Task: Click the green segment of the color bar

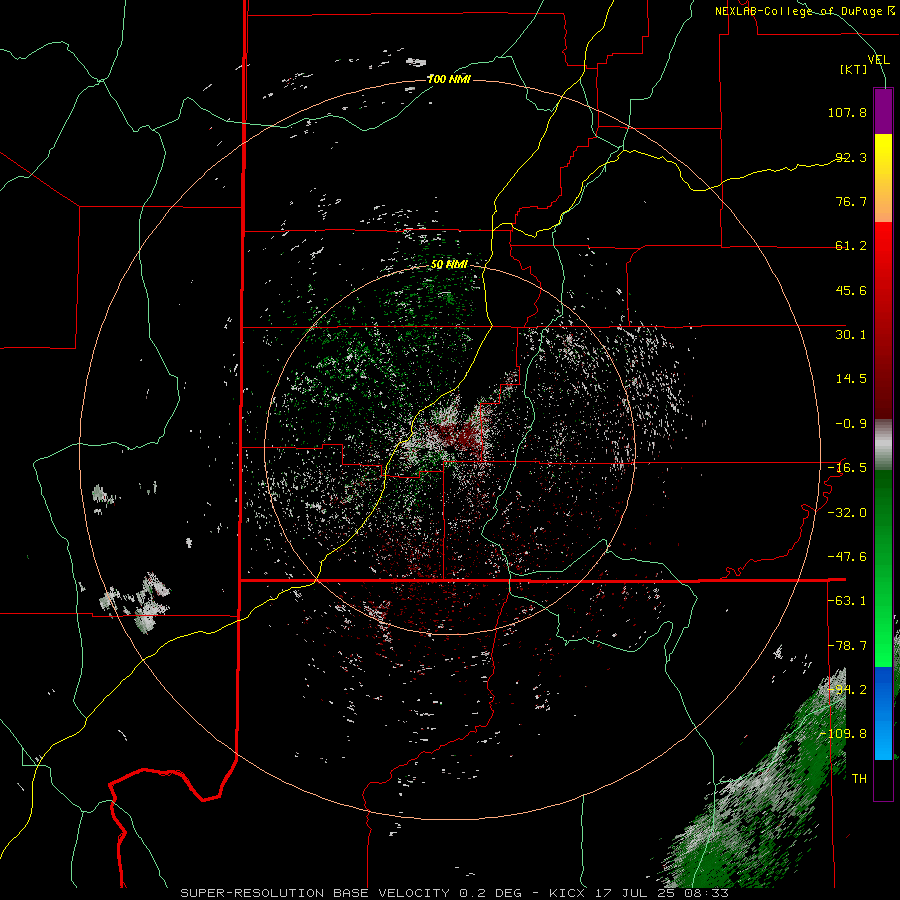Action: 883,568
